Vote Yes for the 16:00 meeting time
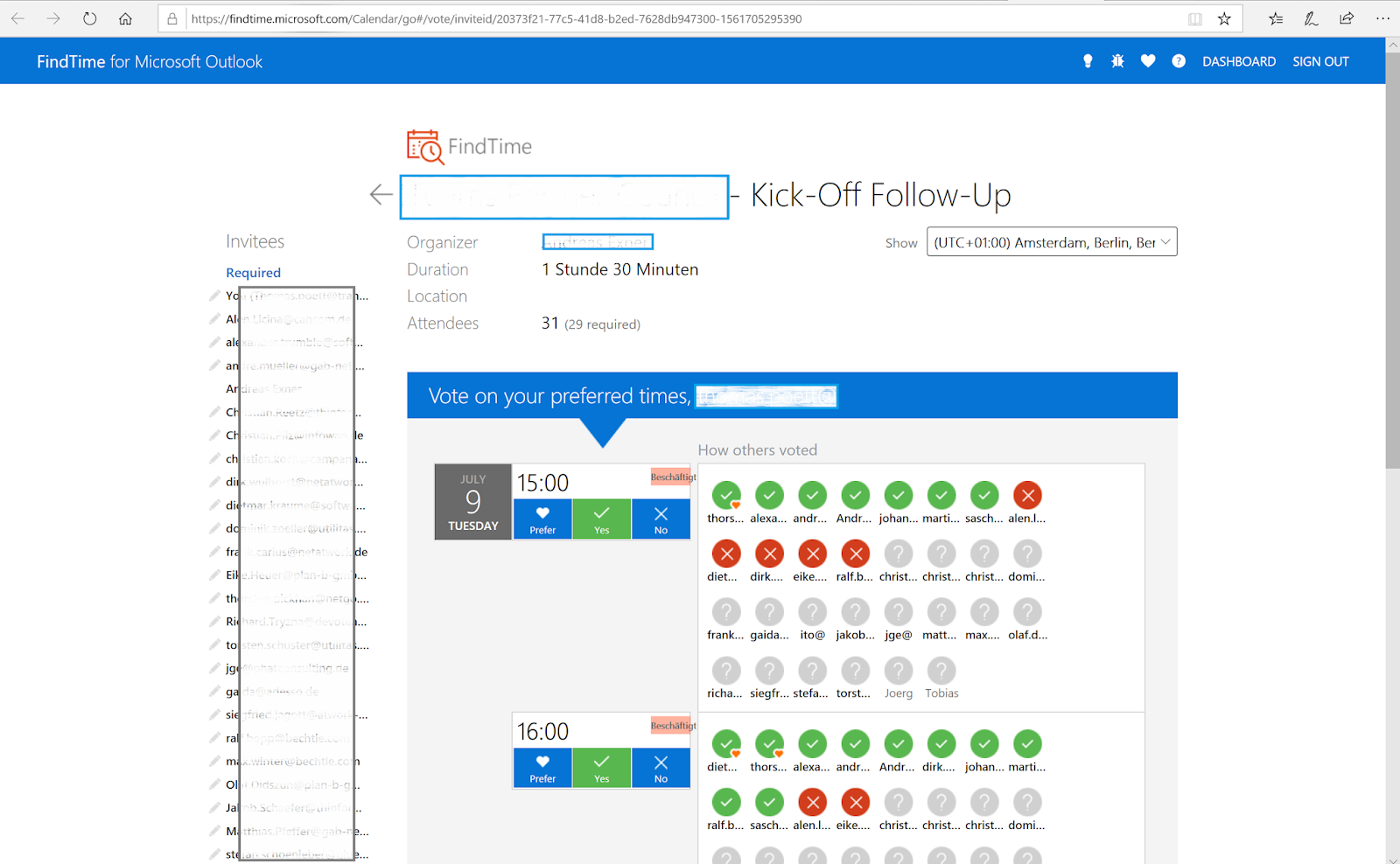The image size is (1400, 864). [601, 768]
